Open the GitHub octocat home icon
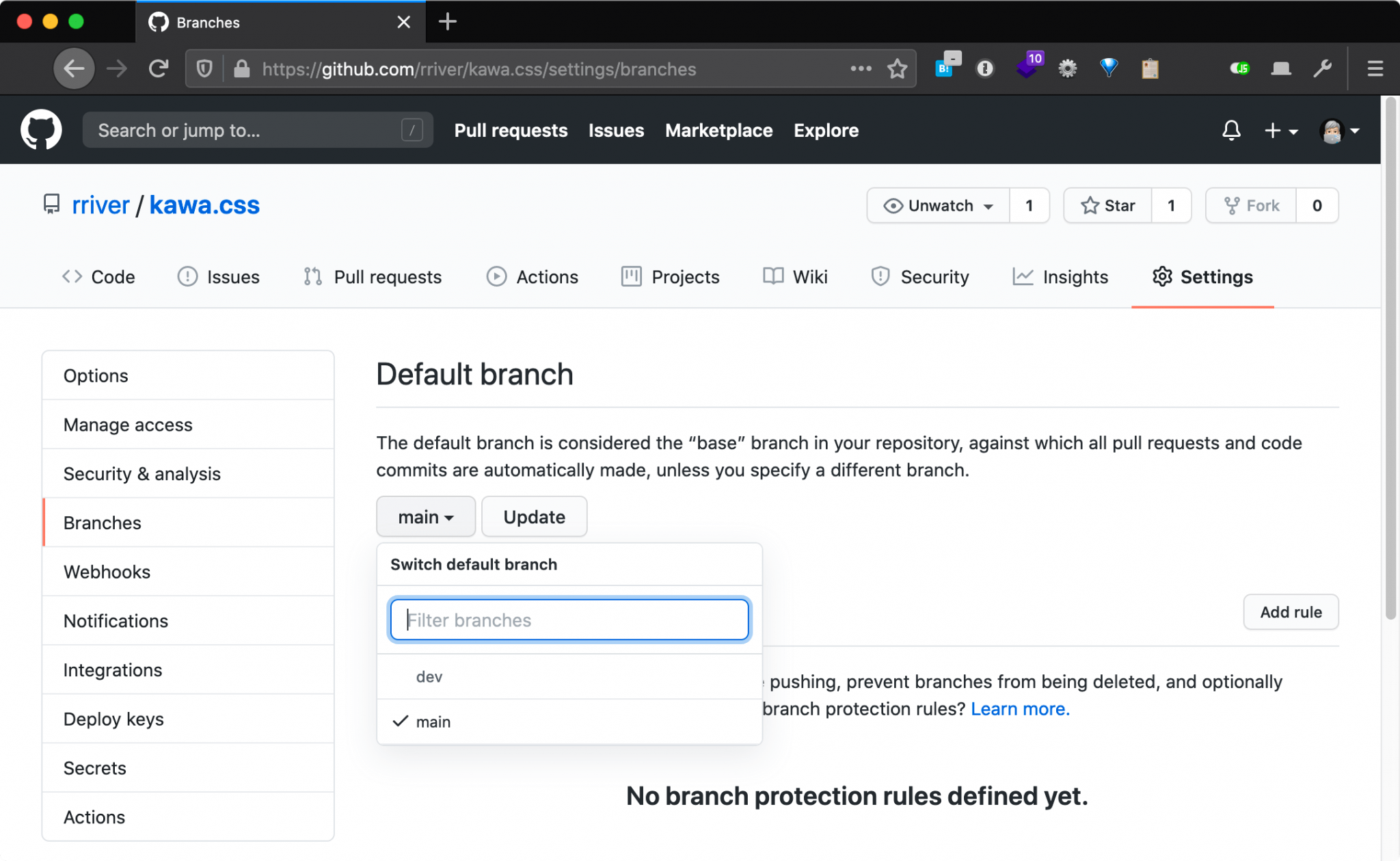Image resolution: width=1400 pixels, height=861 pixels. point(42,129)
